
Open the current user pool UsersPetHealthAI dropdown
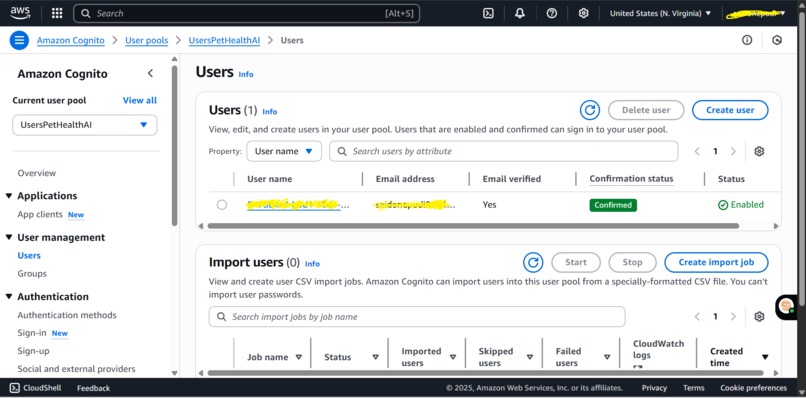point(85,125)
